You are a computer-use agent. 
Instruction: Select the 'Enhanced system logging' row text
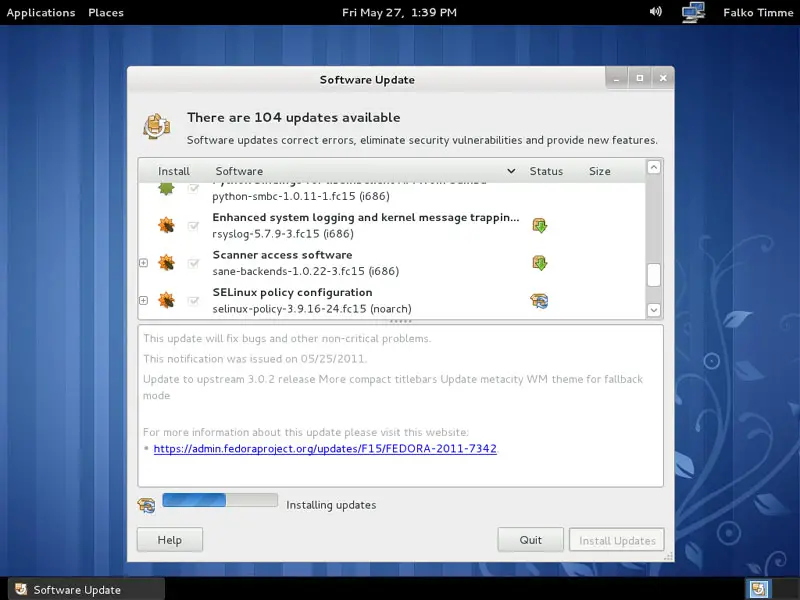(x=366, y=217)
